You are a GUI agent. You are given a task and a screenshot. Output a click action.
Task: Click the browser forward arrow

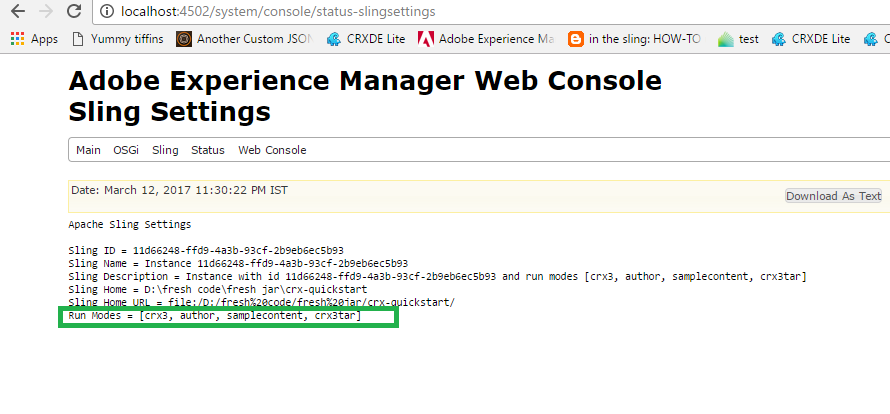click(47, 11)
